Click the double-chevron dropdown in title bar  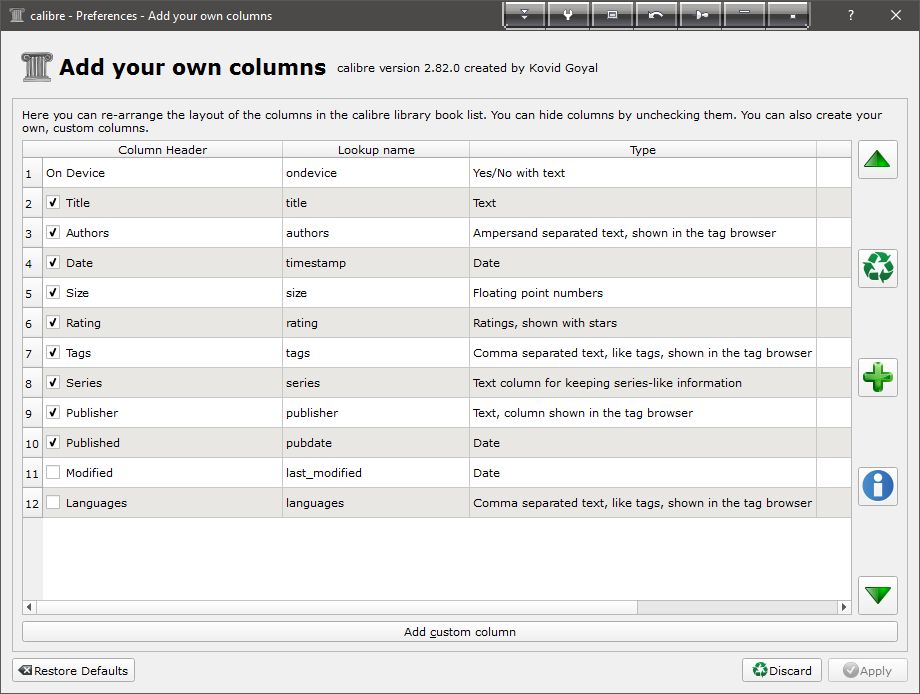[x=525, y=15]
